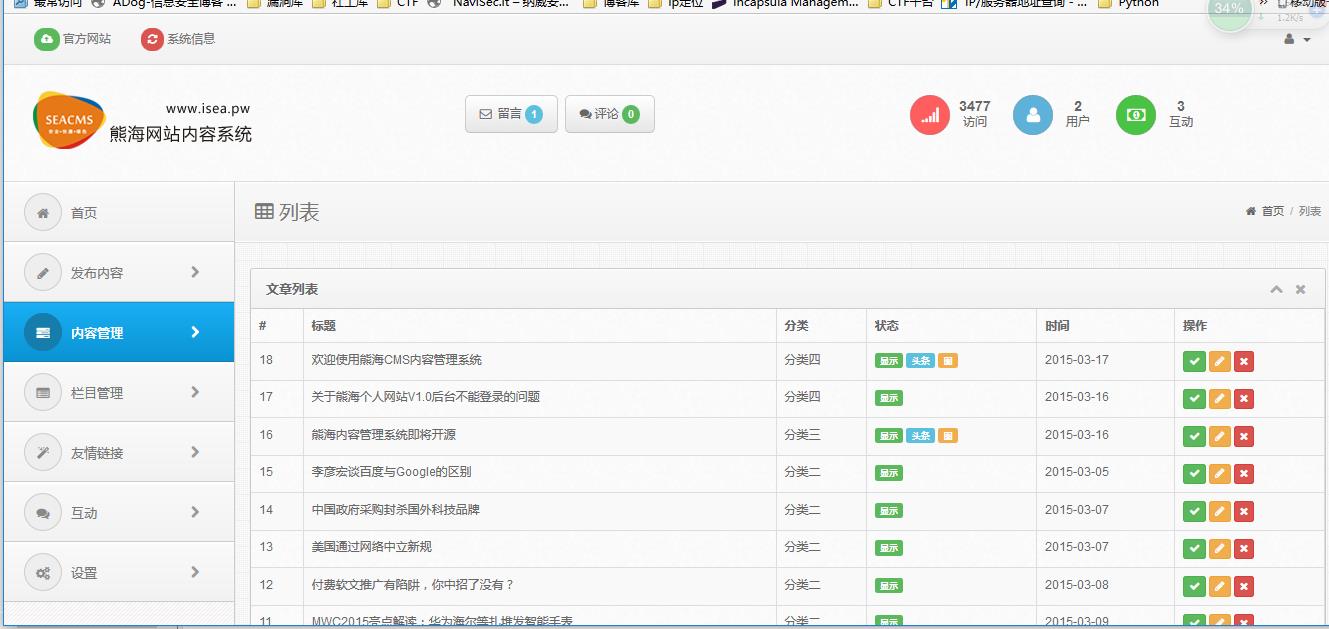
Task: Click the 显示 badge on article 17
Action: 889,398
